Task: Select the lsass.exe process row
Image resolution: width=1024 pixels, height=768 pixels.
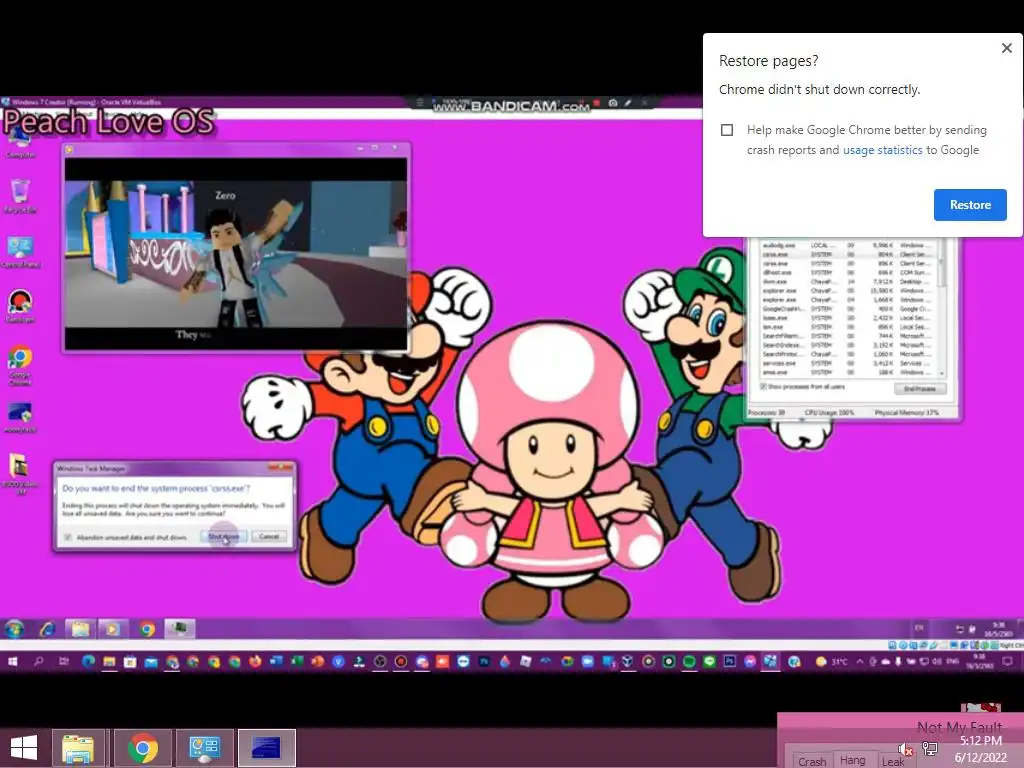Action: [x=848, y=318]
